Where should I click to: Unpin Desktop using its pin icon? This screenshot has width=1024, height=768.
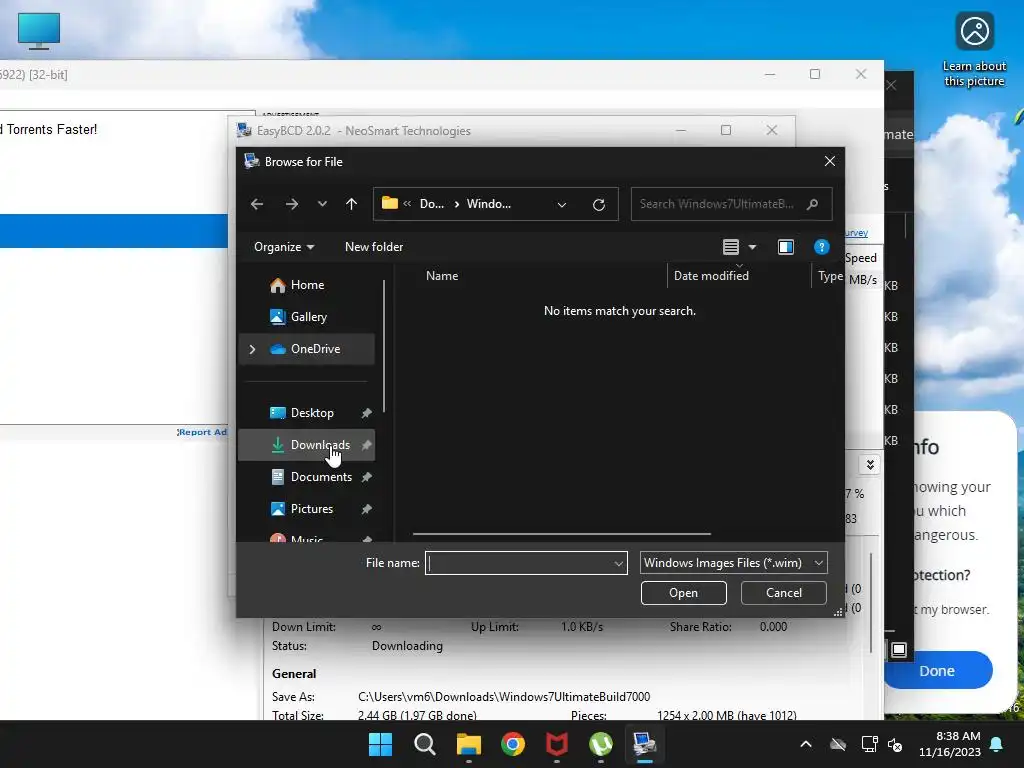[366, 413]
